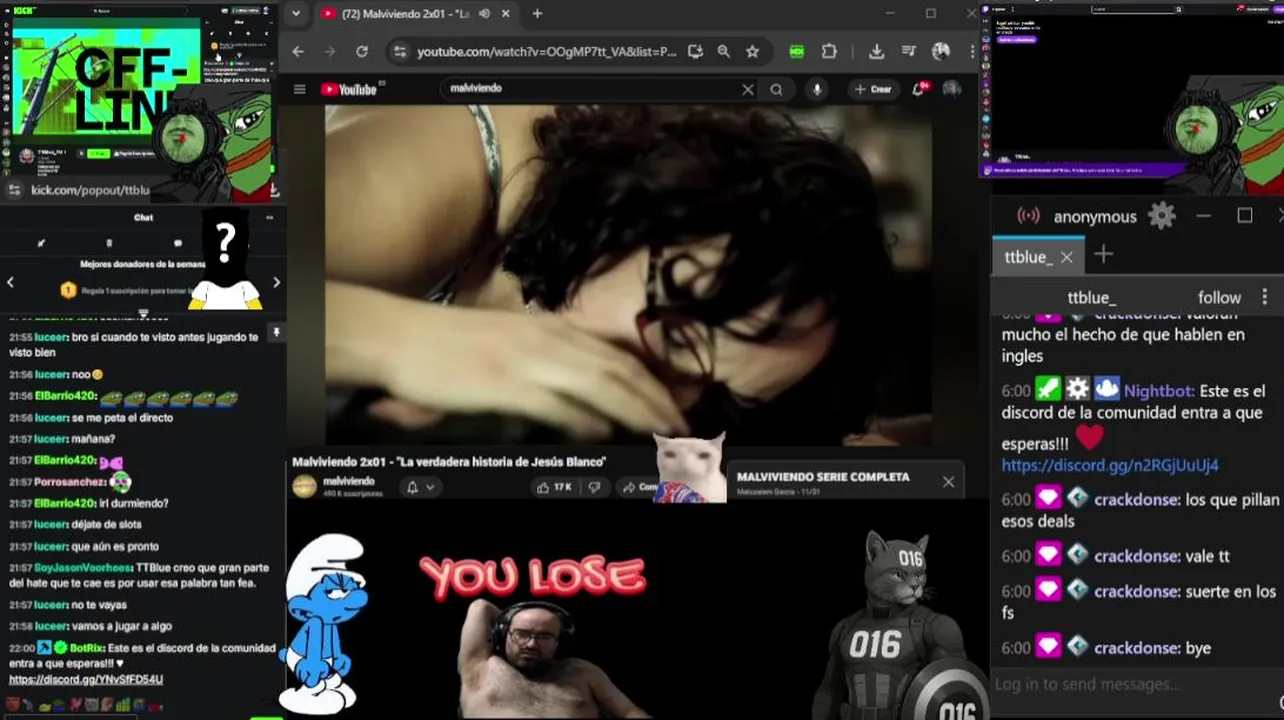Click follow in the ttblue_ chat header
The image size is (1284, 720).
pos(1219,298)
